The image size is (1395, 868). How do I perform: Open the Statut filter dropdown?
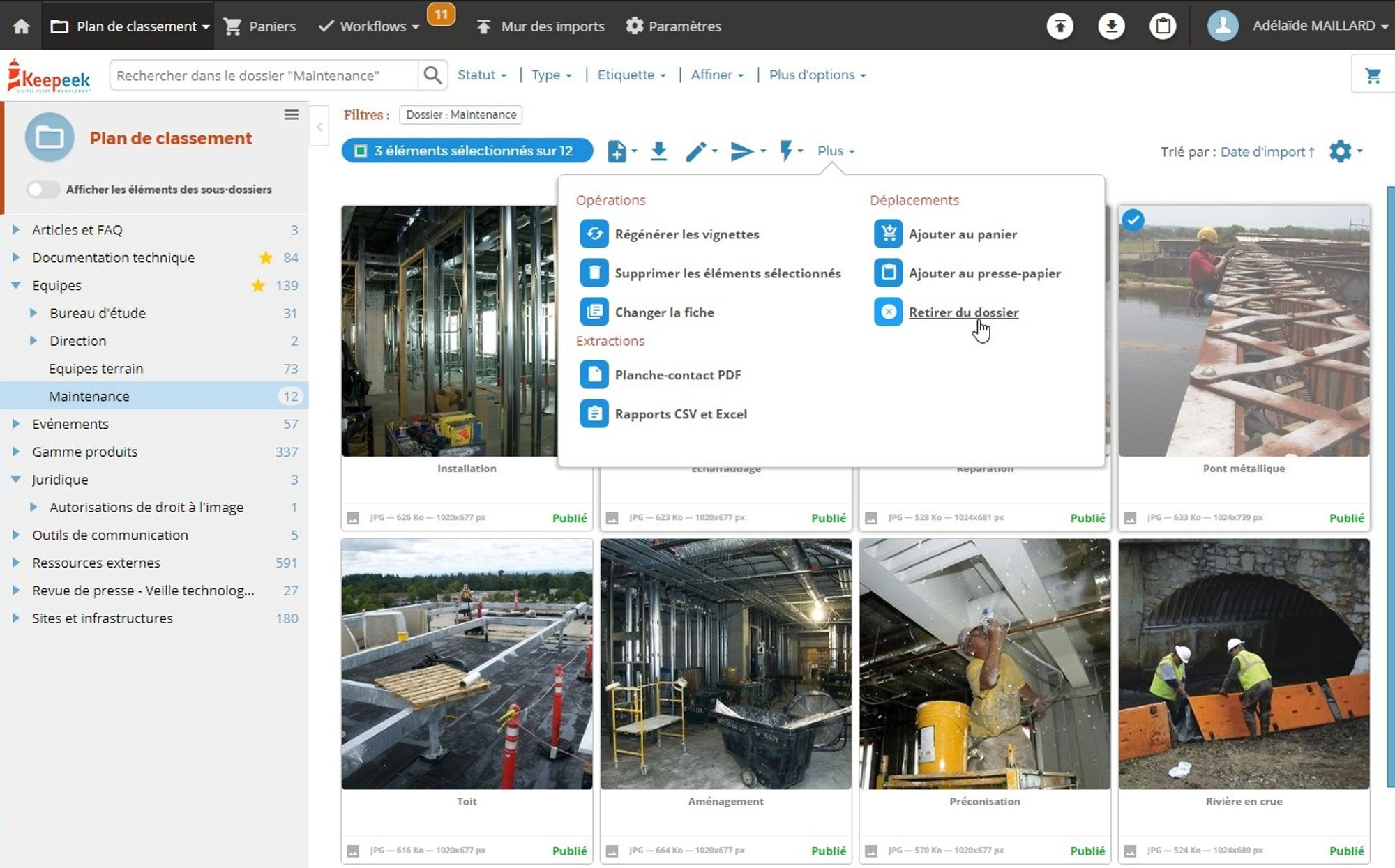pyautogui.click(x=482, y=75)
